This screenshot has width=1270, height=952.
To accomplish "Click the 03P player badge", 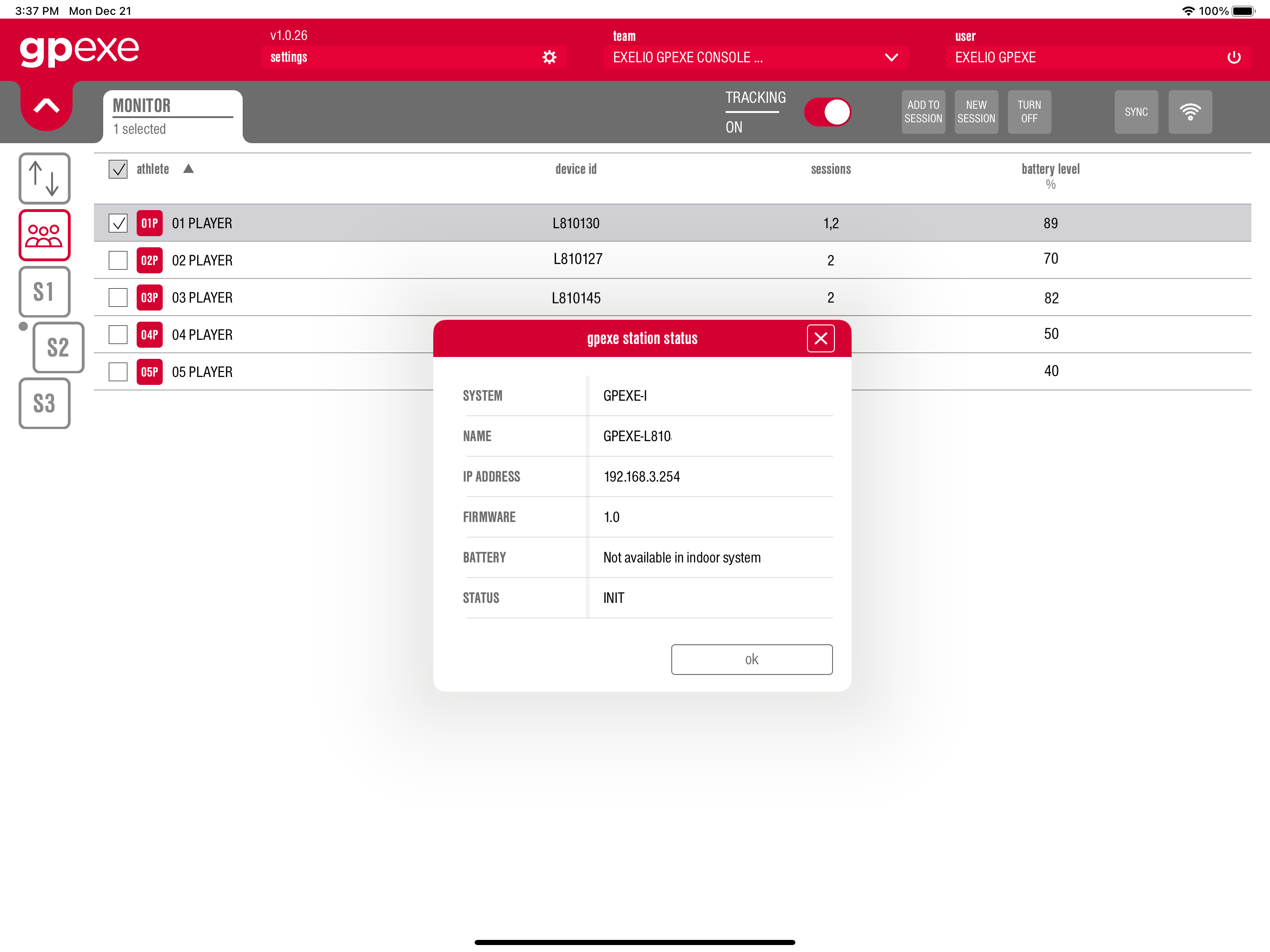I will pos(149,297).
